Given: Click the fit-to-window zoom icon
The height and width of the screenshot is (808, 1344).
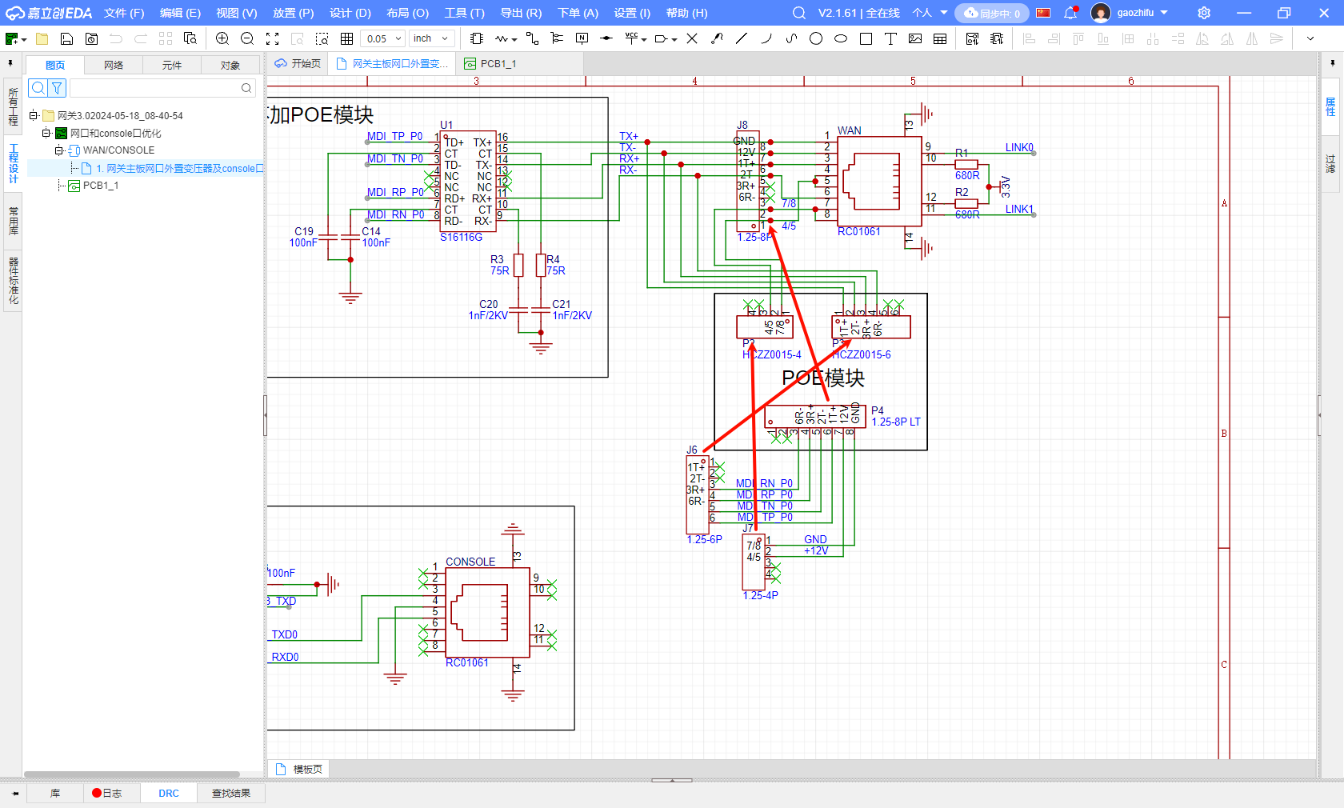Looking at the screenshot, I should coord(272,39).
